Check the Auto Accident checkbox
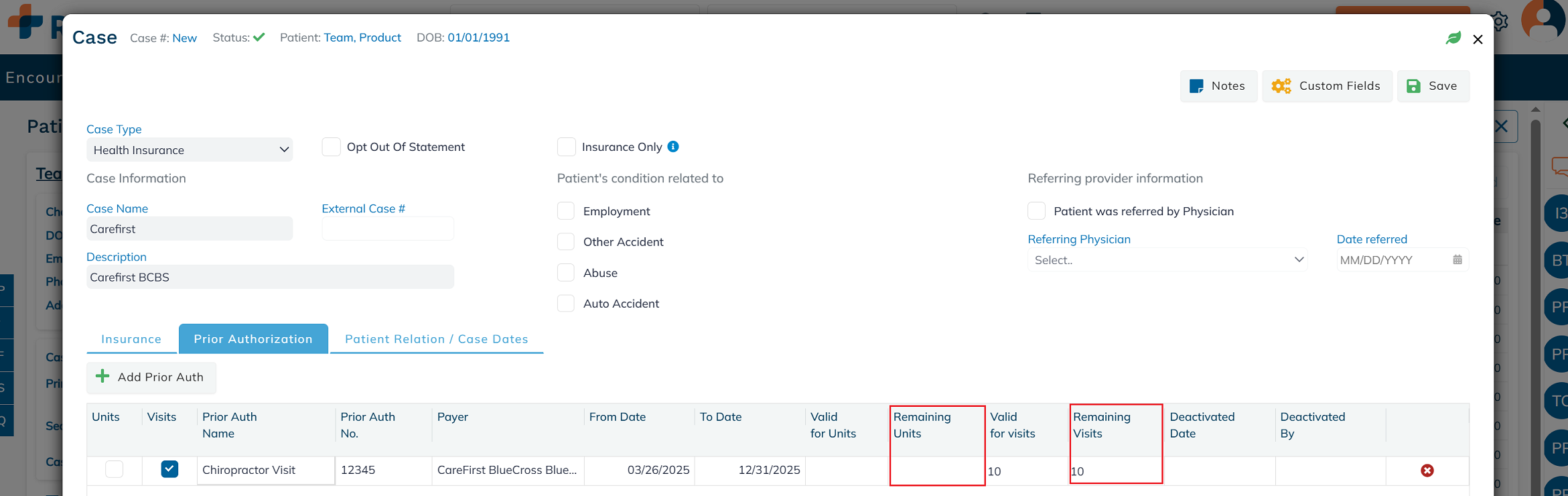 (x=566, y=304)
